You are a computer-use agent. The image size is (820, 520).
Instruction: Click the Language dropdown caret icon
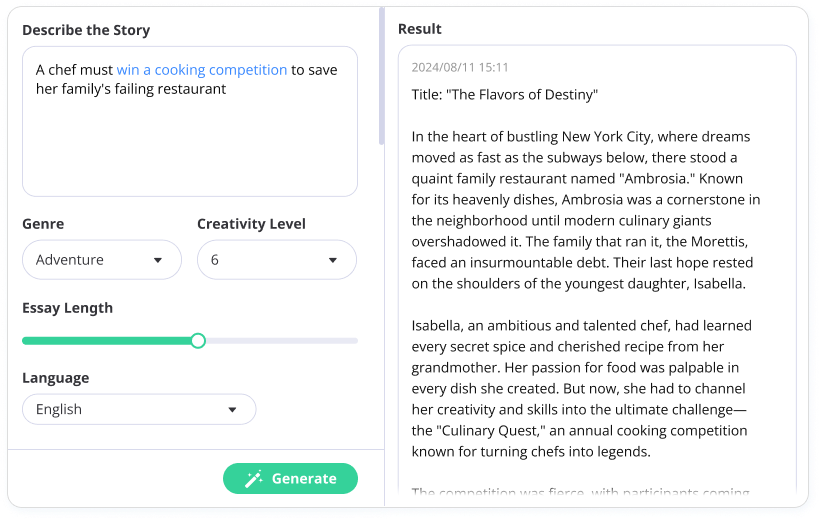(232, 409)
